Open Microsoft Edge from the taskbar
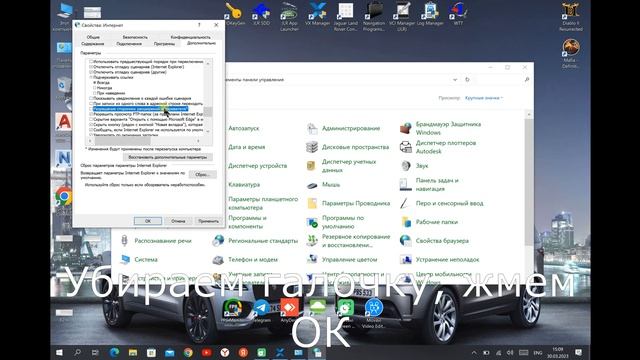 (x=114, y=352)
